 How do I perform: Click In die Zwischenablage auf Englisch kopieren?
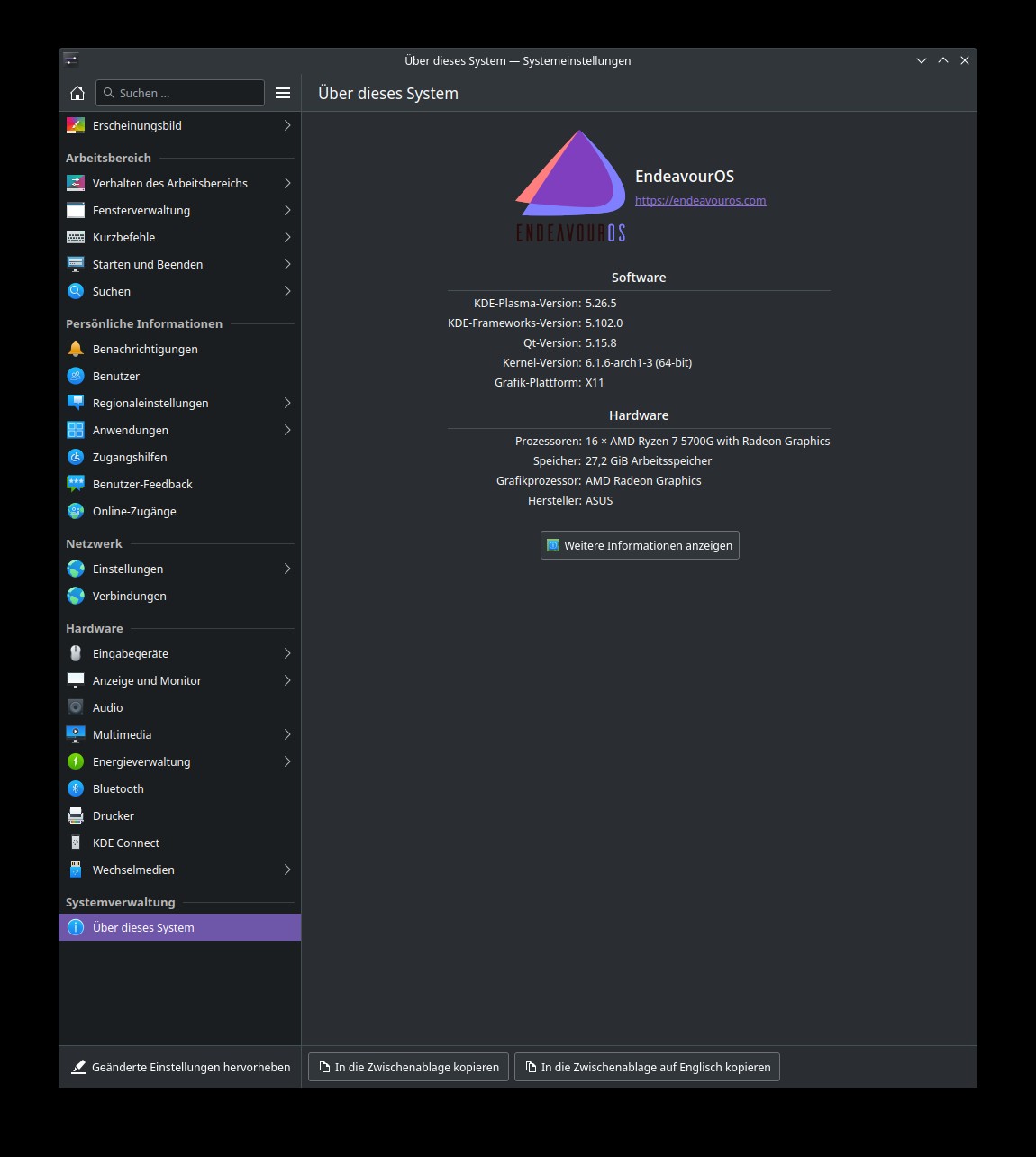[647, 1067]
